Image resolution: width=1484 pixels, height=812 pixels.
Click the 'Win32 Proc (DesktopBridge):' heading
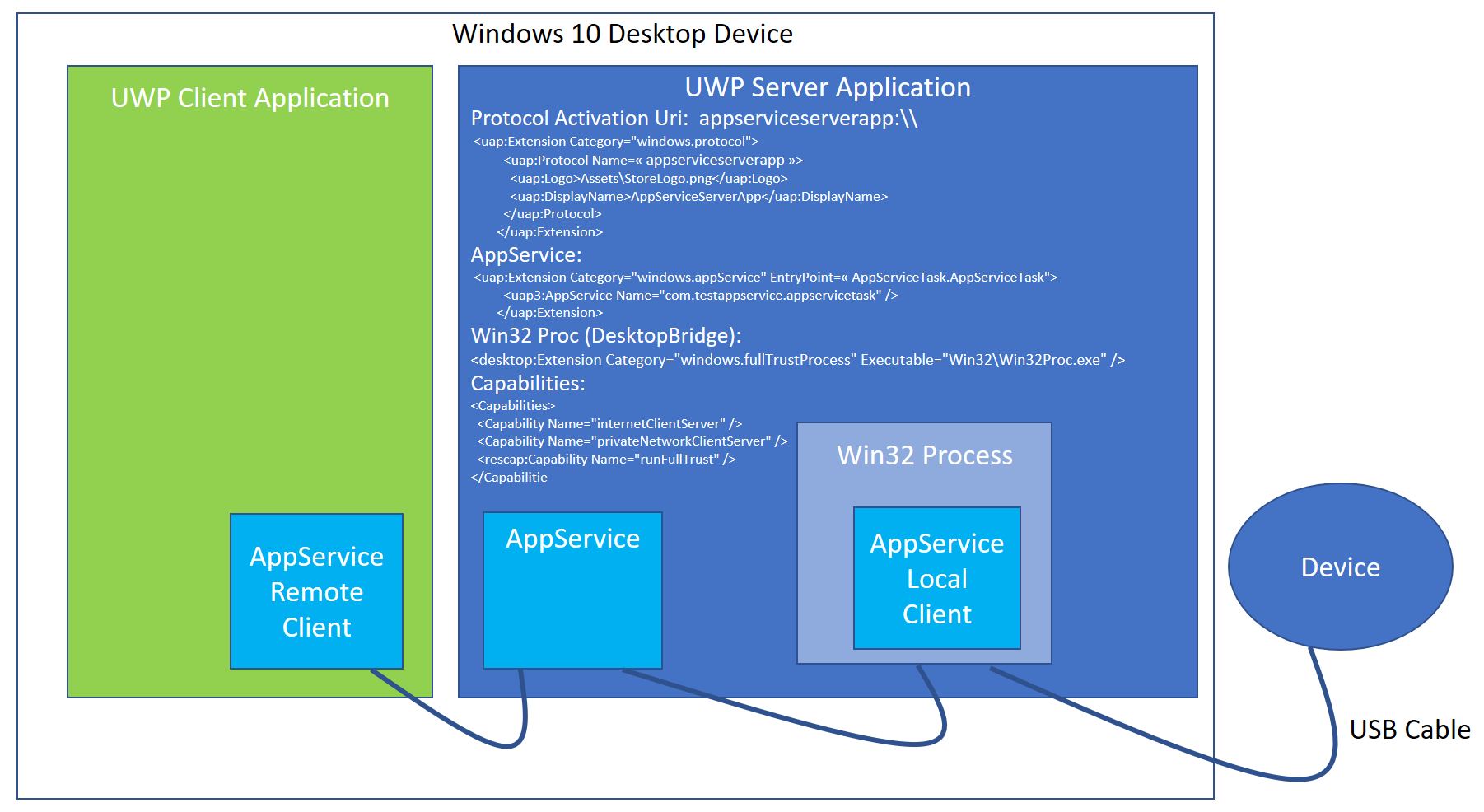pos(606,336)
